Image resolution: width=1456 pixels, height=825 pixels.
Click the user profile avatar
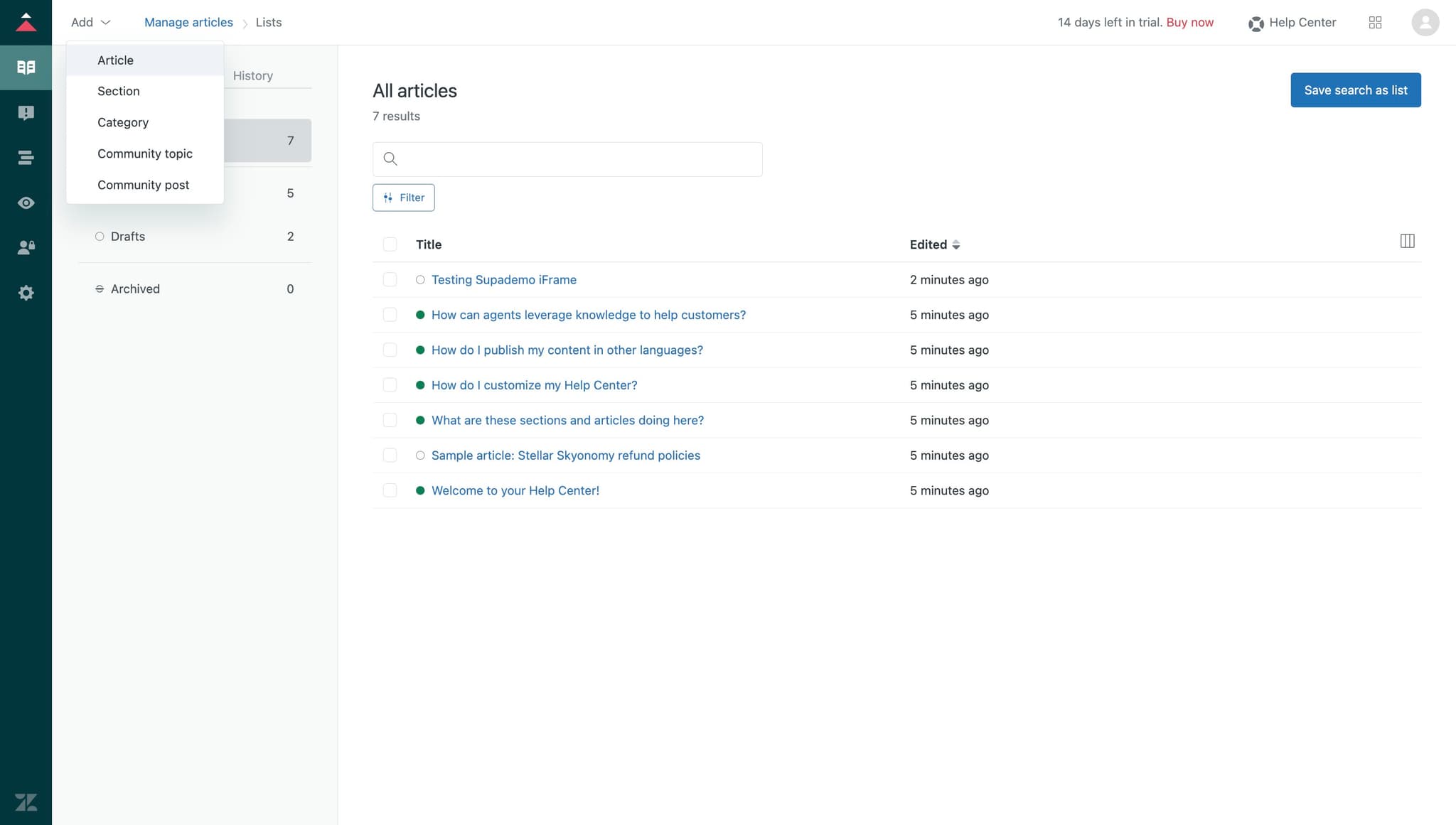pyautogui.click(x=1425, y=23)
